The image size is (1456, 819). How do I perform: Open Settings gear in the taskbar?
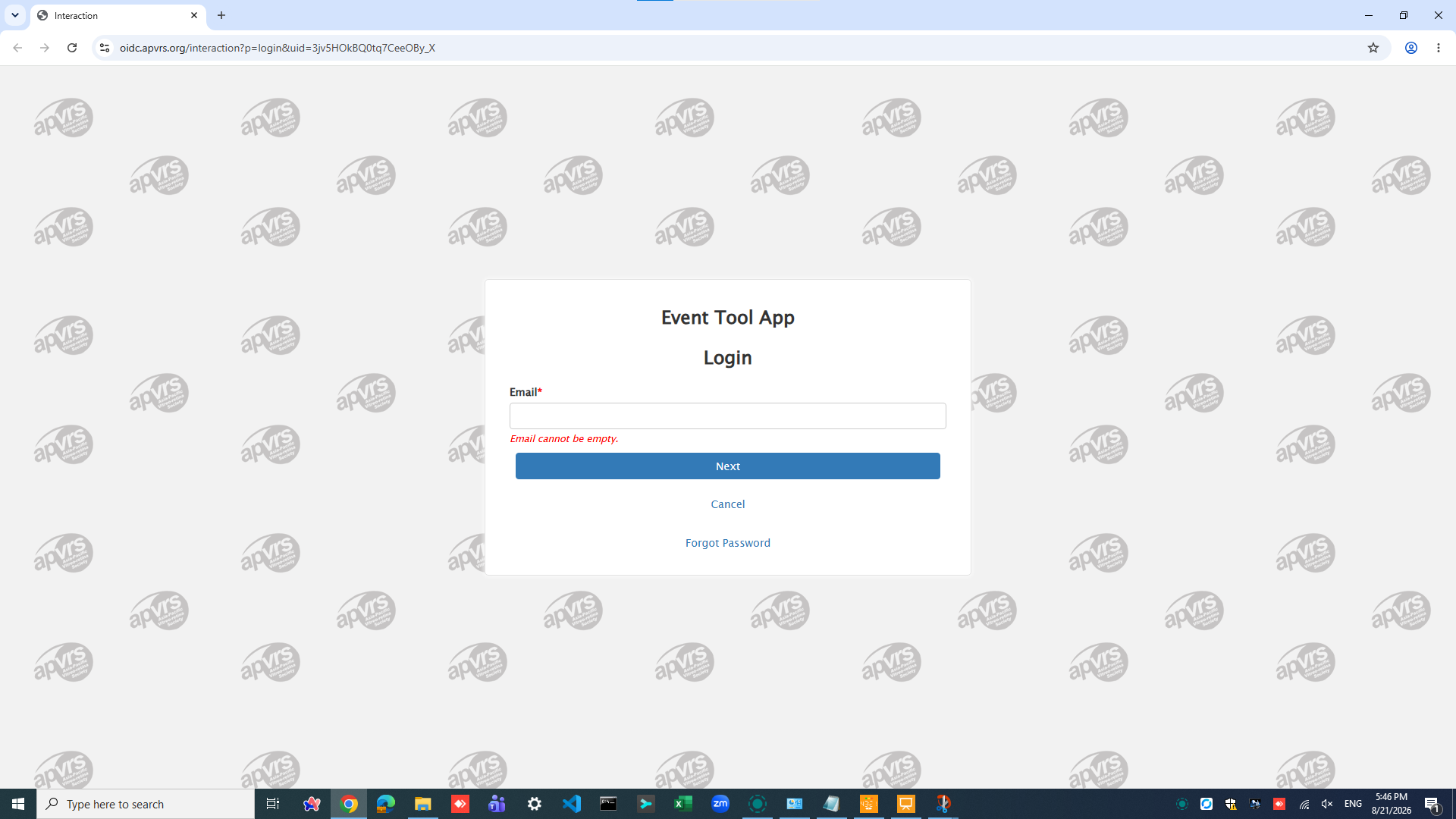click(535, 804)
